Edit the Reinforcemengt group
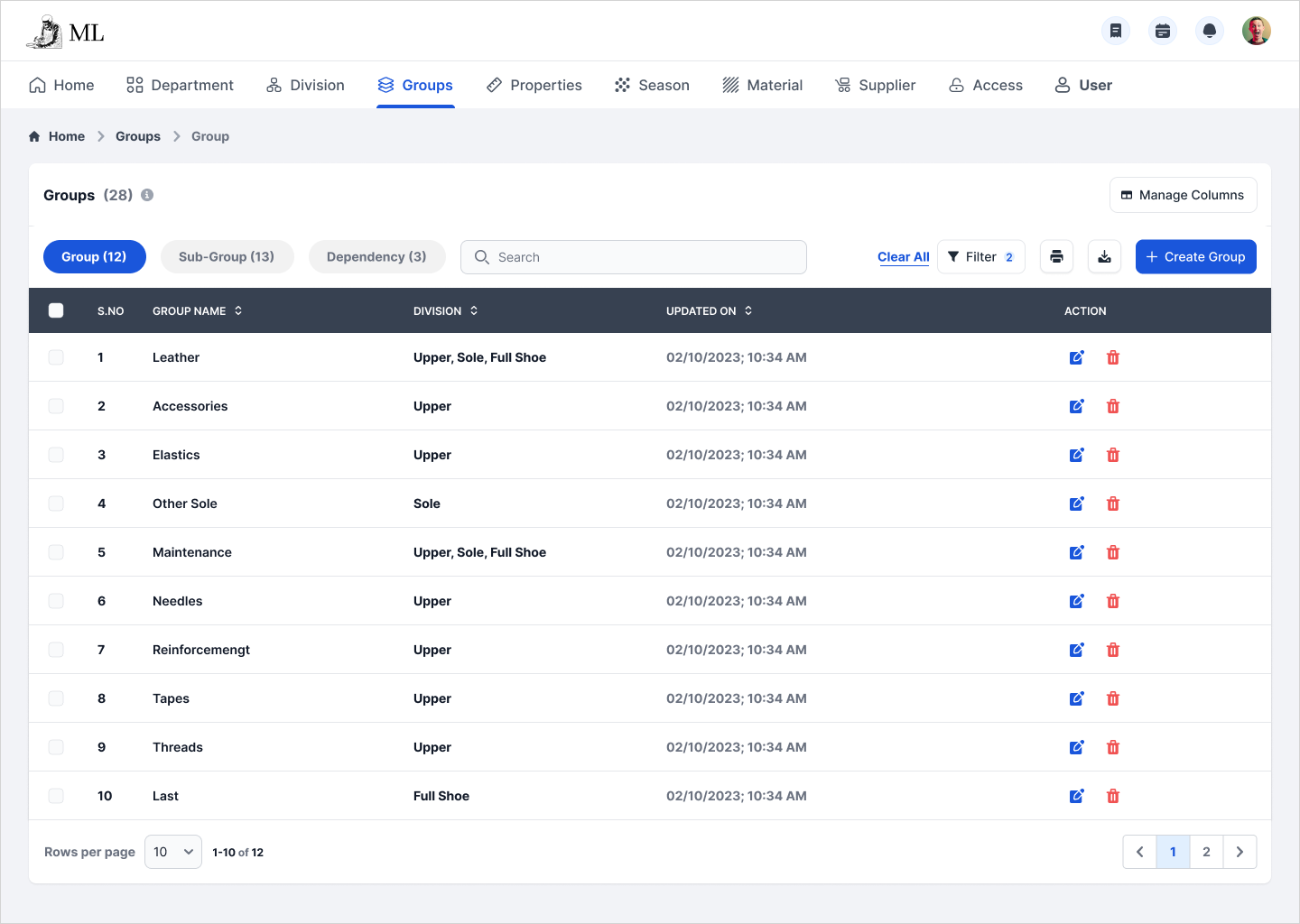The height and width of the screenshot is (924, 1300). tap(1077, 650)
